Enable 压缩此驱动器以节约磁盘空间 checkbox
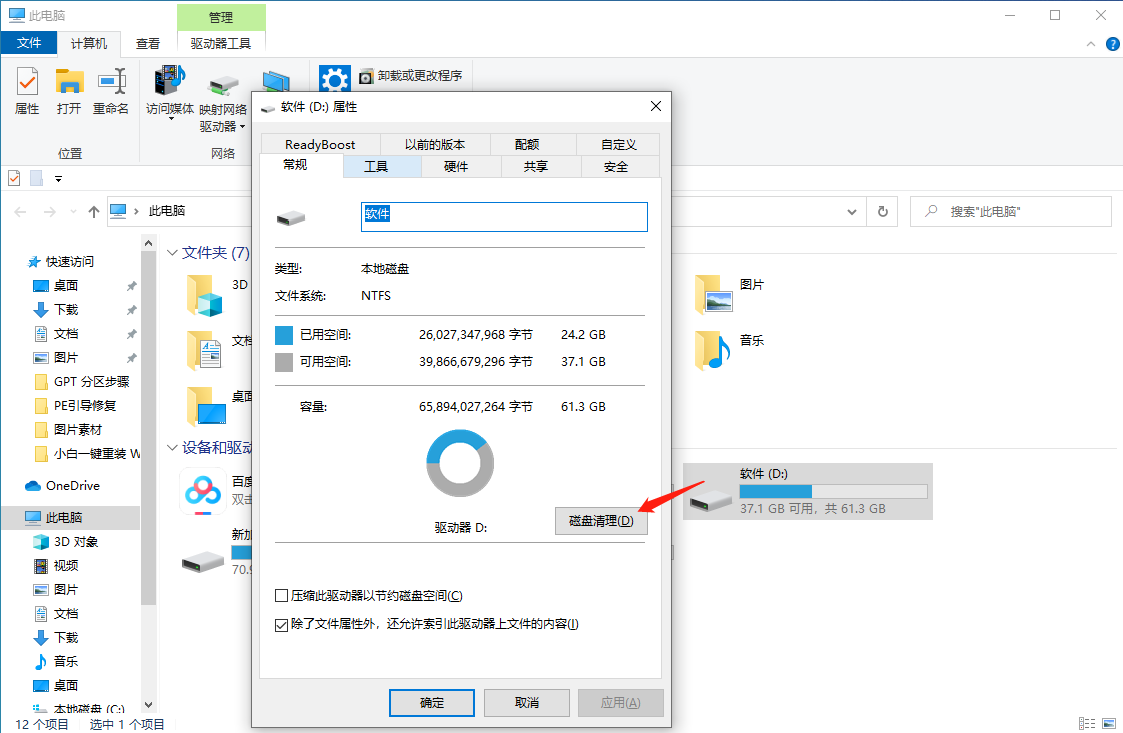 click(x=282, y=596)
